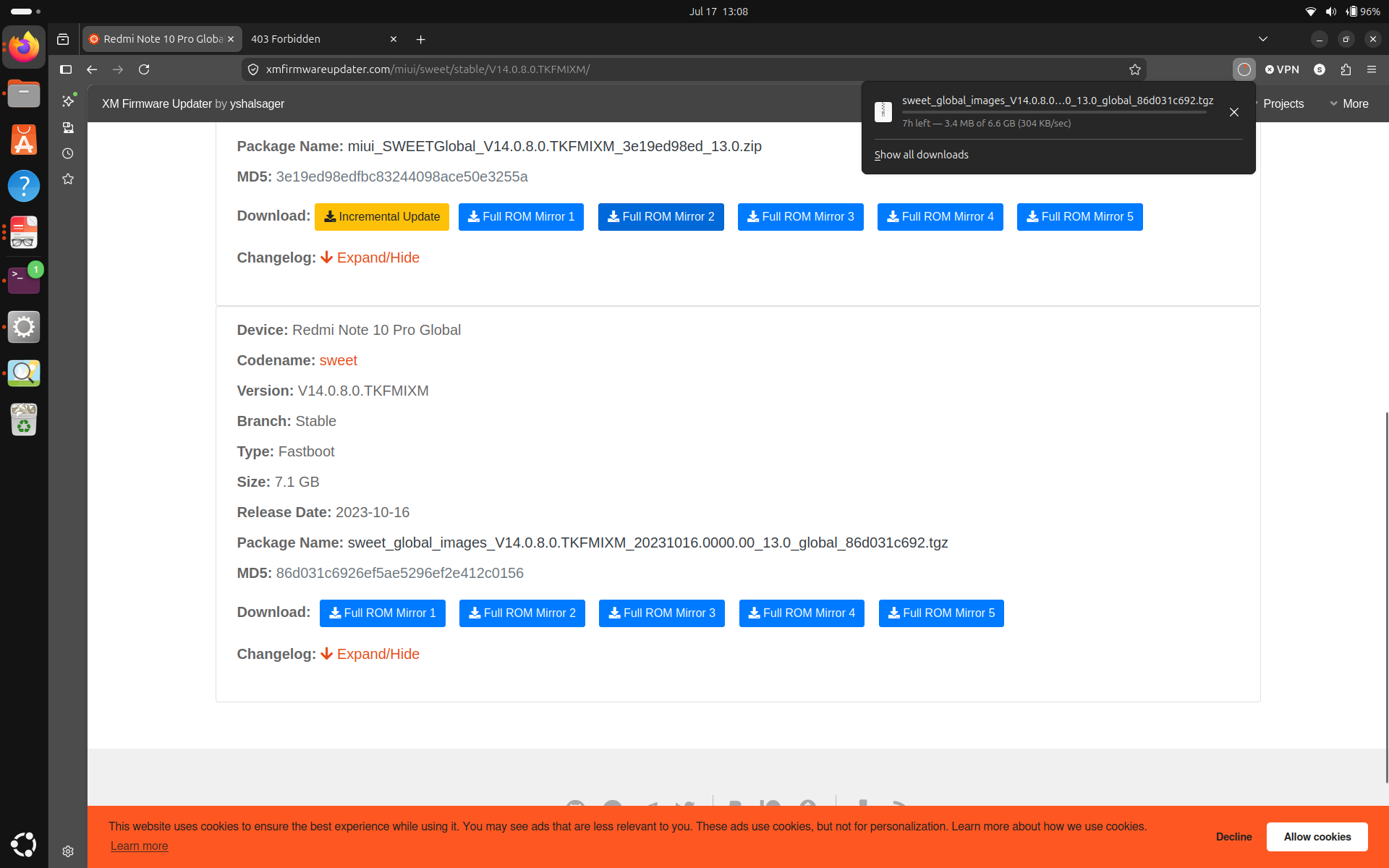Open the Files app in the dock
The width and height of the screenshot is (1389, 868).
[x=24, y=93]
